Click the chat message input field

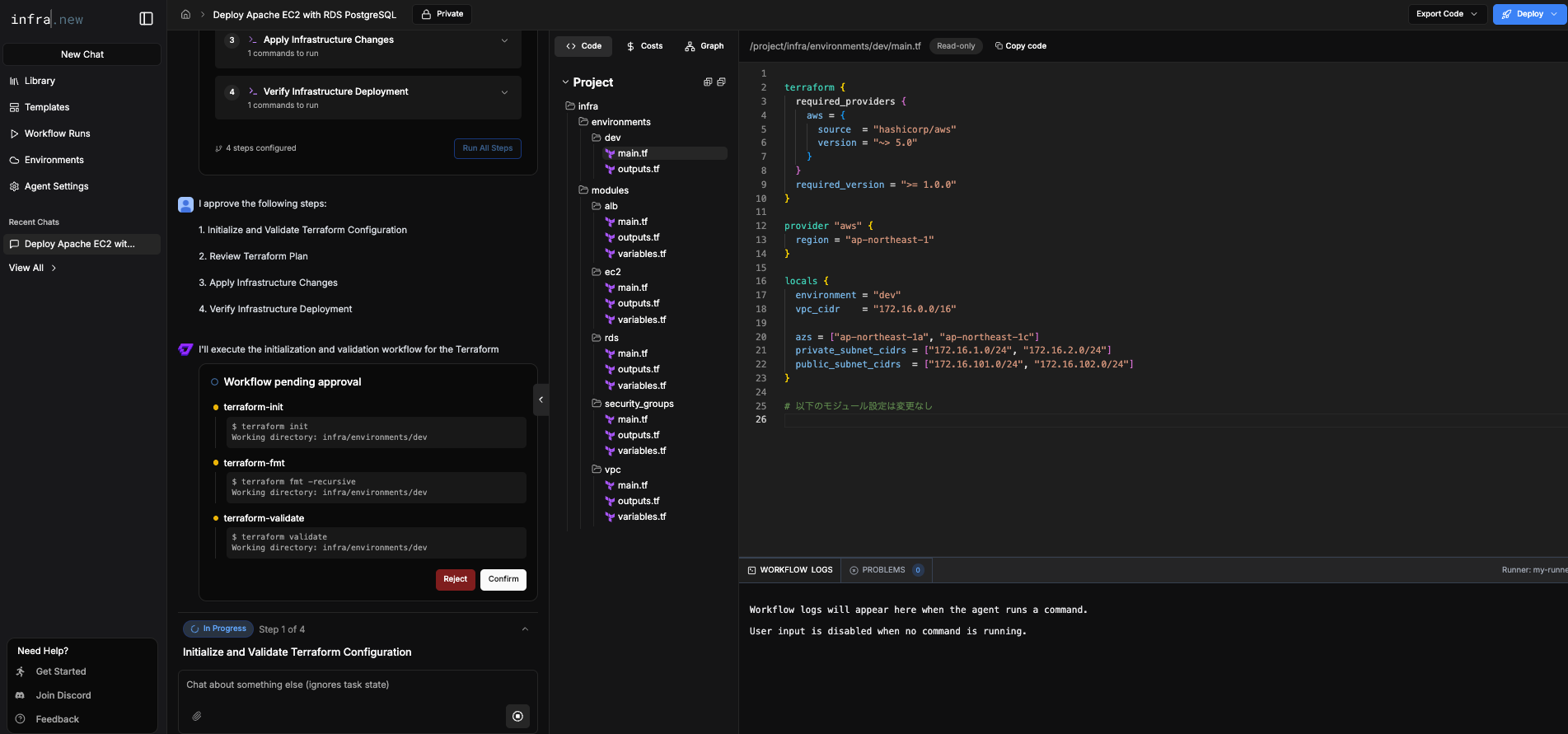pyautogui.click(x=358, y=685)
